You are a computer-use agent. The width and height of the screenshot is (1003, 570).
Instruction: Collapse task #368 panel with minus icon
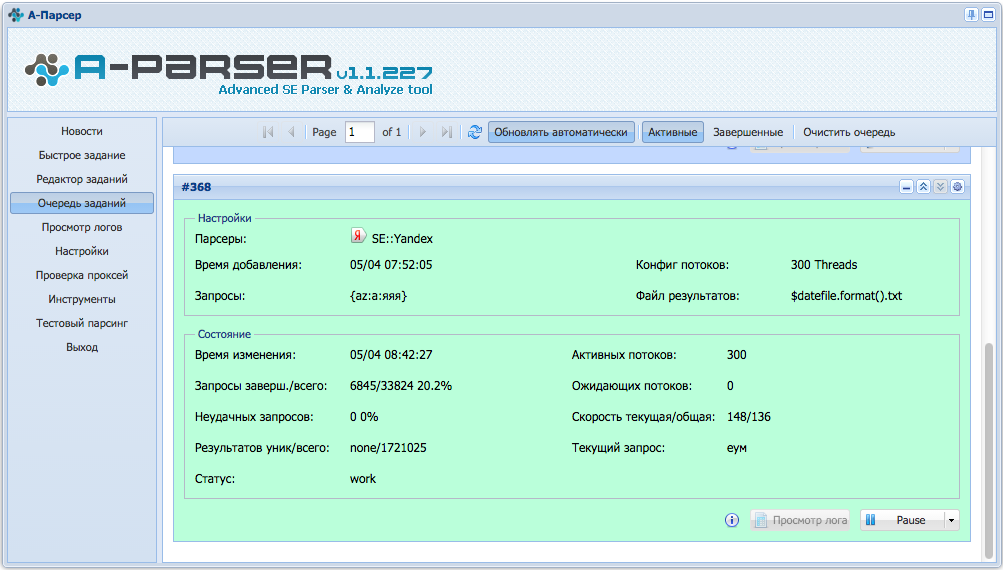906,187
